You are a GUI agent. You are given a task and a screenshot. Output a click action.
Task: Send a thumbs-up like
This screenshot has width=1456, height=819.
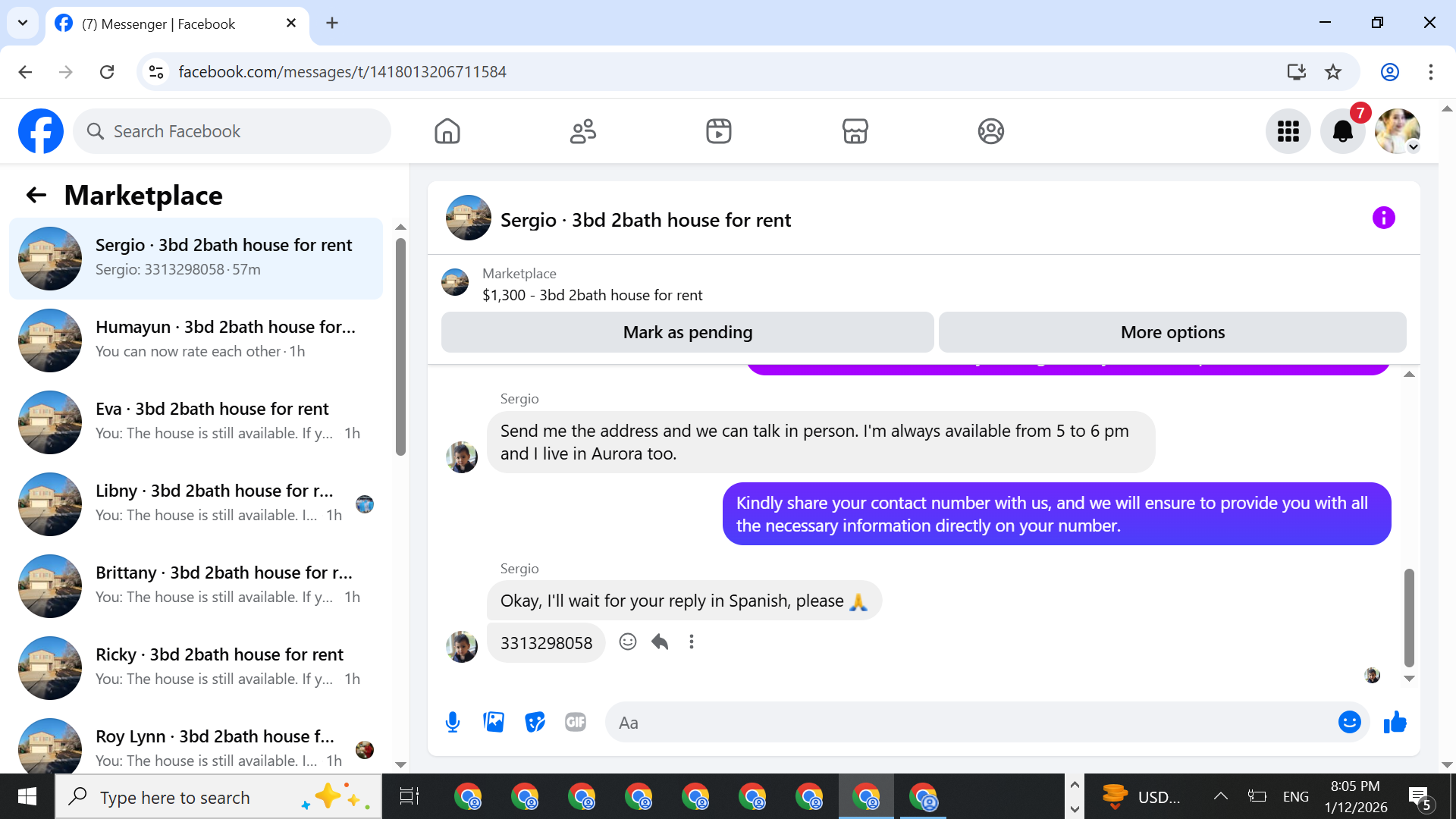pos(1395,722)
